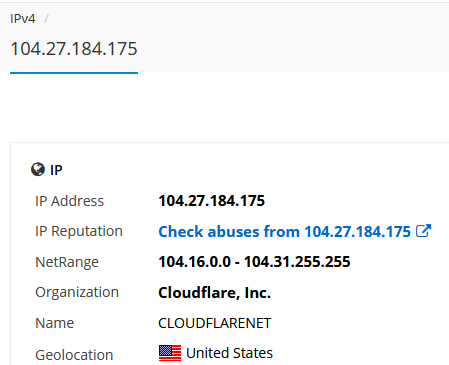Click the globe icon next to IP

pyautogui.click(x=38, y=169)
